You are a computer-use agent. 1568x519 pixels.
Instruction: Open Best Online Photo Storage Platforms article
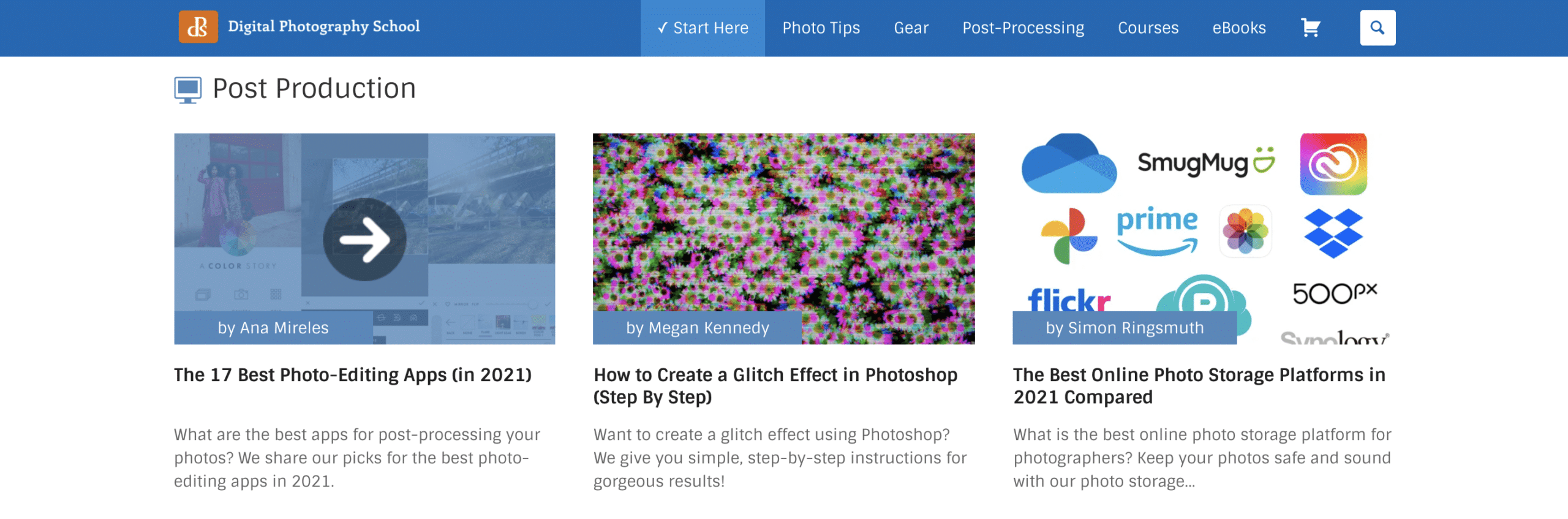pyautogui.click(x=1199, y=386)
